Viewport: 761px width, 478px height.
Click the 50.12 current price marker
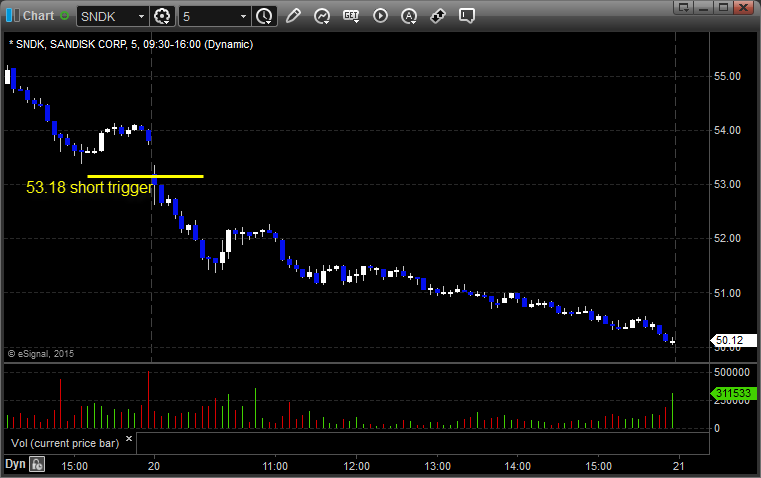[733, 340]
